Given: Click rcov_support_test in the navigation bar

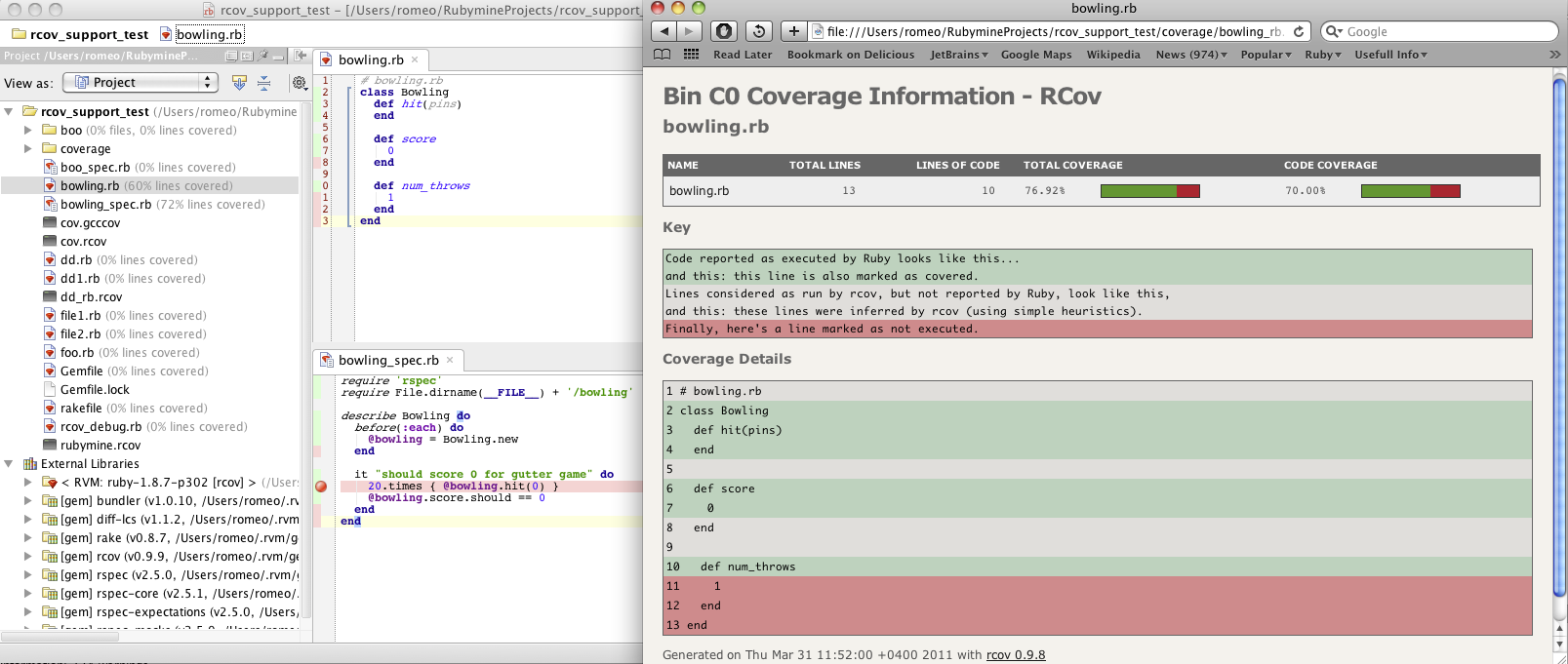Looking at the screenshot, I should pyautogui.click(x=80, y=34).
